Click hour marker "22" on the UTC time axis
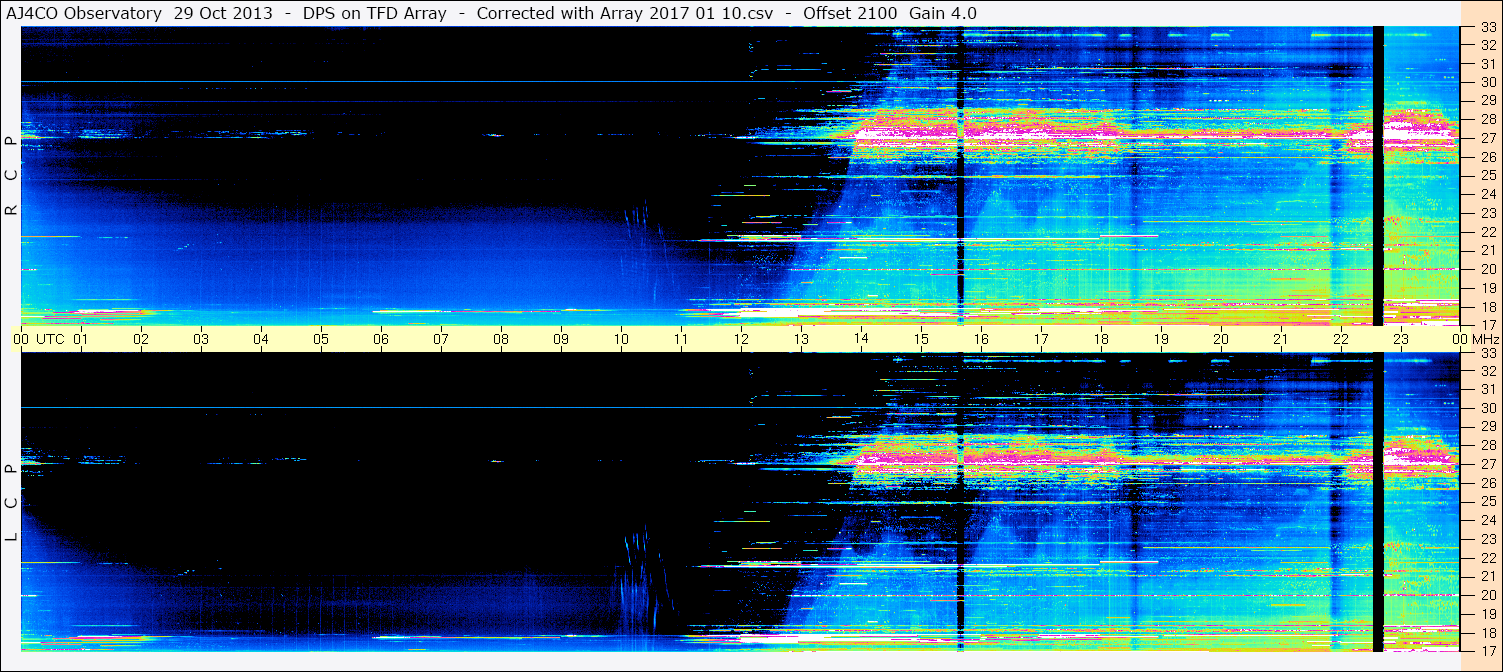The image size is (1503, 672). (1341, 339)
